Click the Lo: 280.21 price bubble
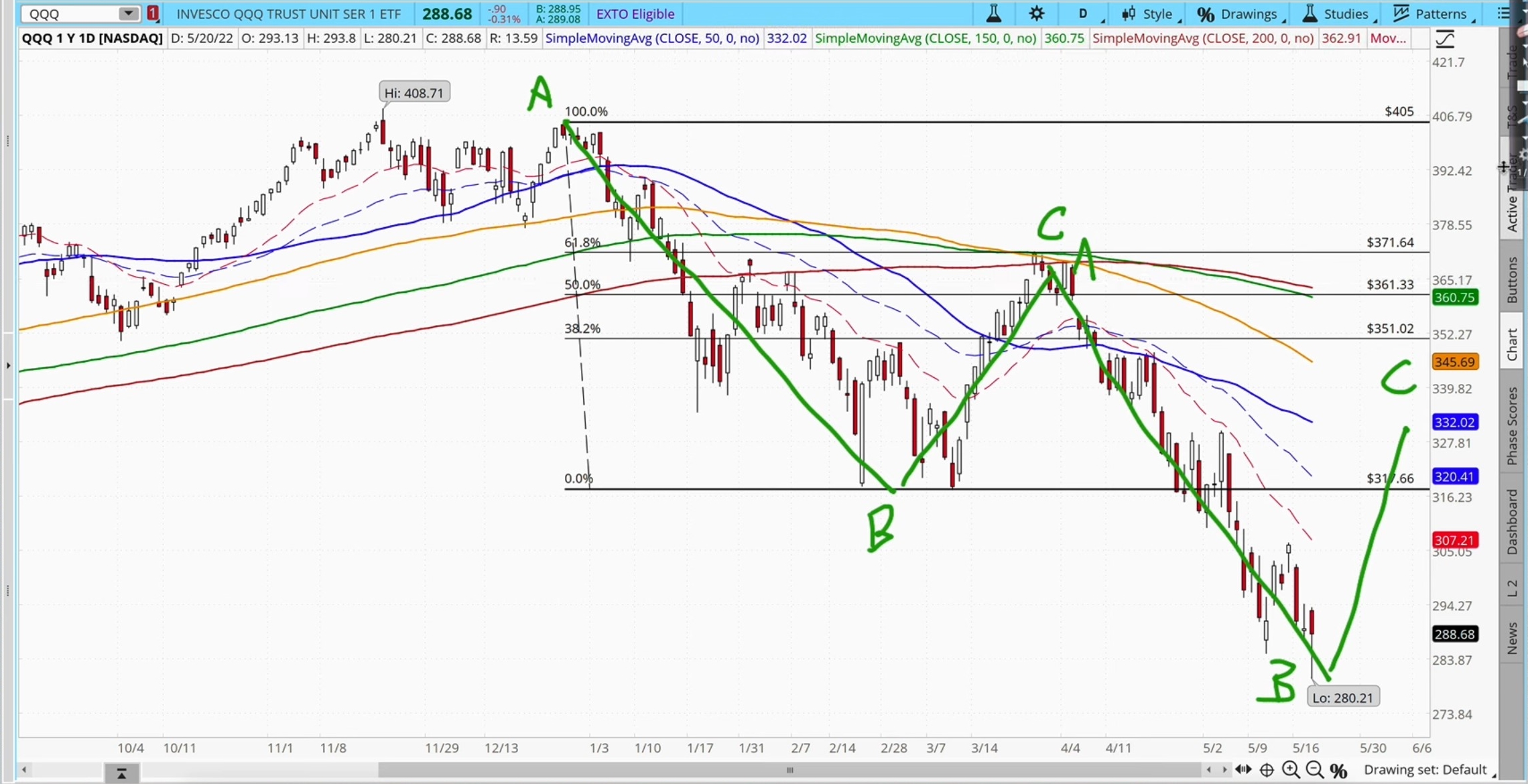 [1342, 698]
